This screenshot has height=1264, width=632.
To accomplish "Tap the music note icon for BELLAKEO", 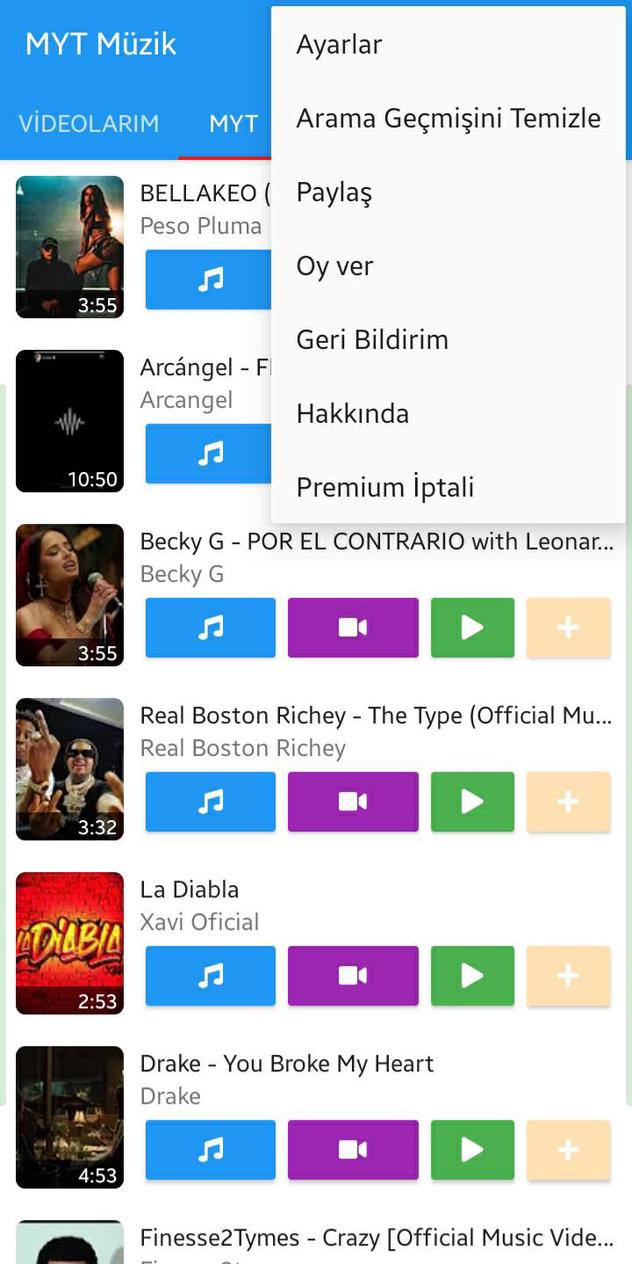I will (209, 280).
